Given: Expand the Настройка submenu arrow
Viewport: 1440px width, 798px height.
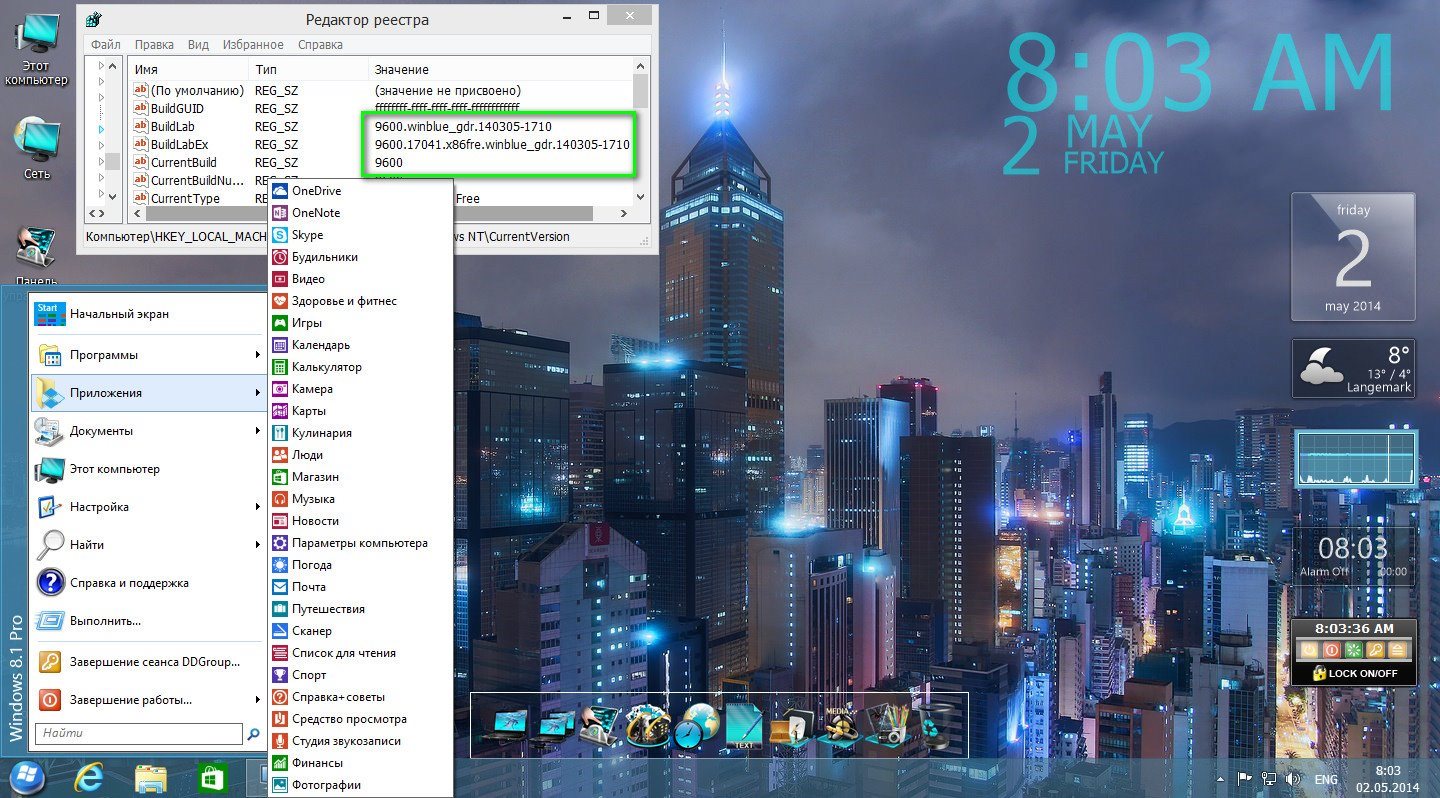Looking at the screenshot, I should (258, 507).
